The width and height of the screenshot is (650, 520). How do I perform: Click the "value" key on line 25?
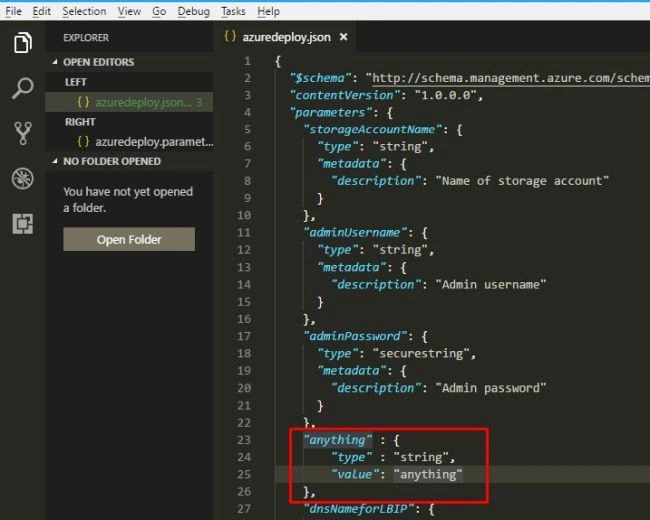(355, 474)
